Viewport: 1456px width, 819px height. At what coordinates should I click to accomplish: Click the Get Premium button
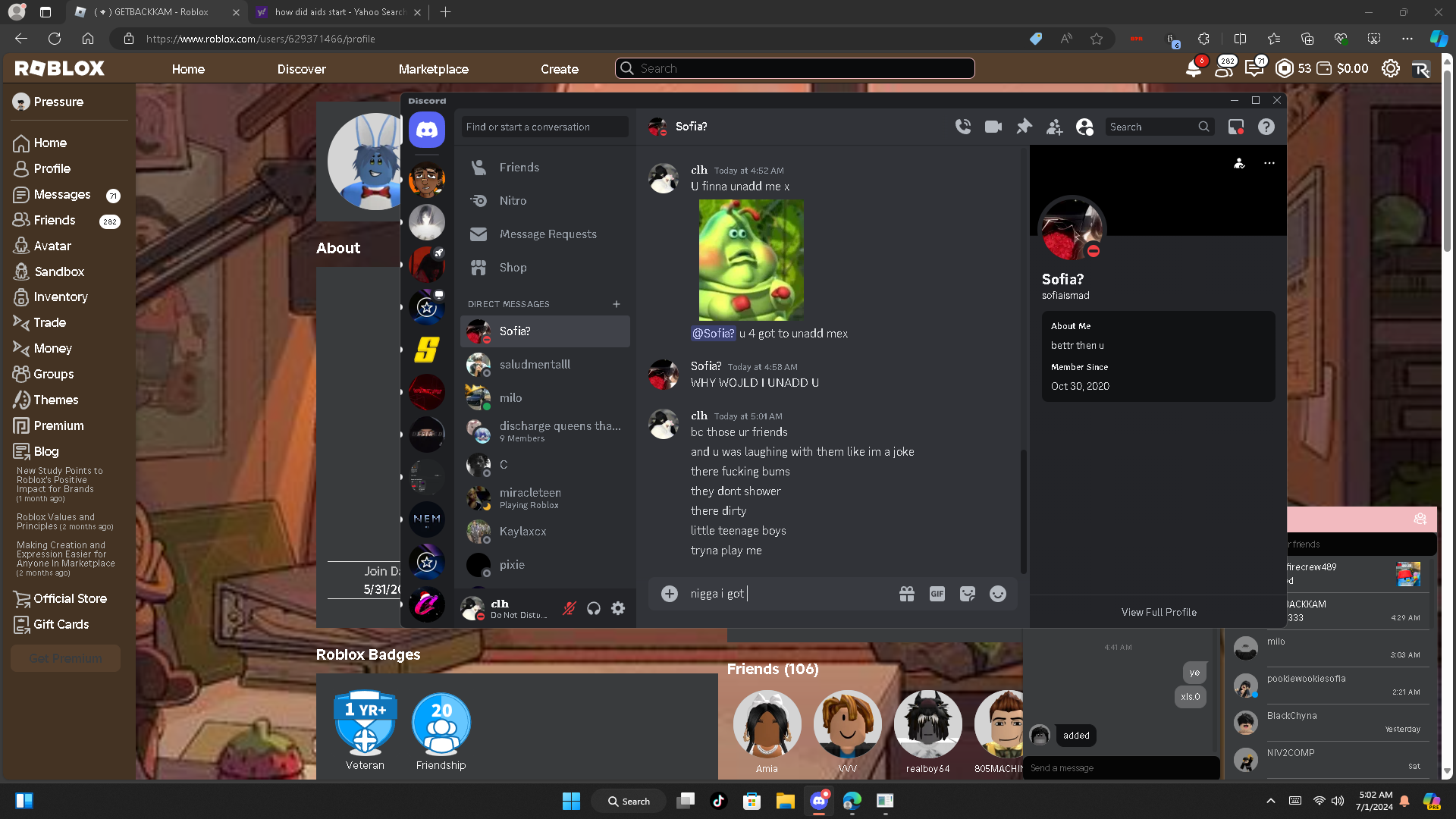tap(65, 658)
